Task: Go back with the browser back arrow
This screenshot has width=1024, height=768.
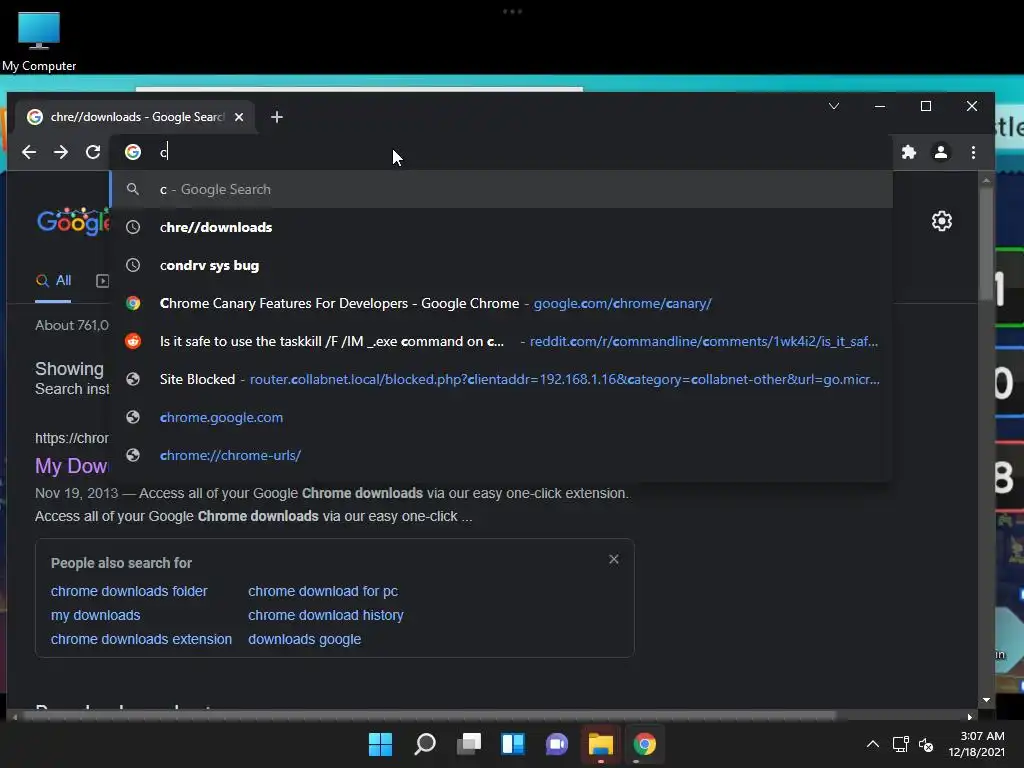Action: (x=29, y=152)
